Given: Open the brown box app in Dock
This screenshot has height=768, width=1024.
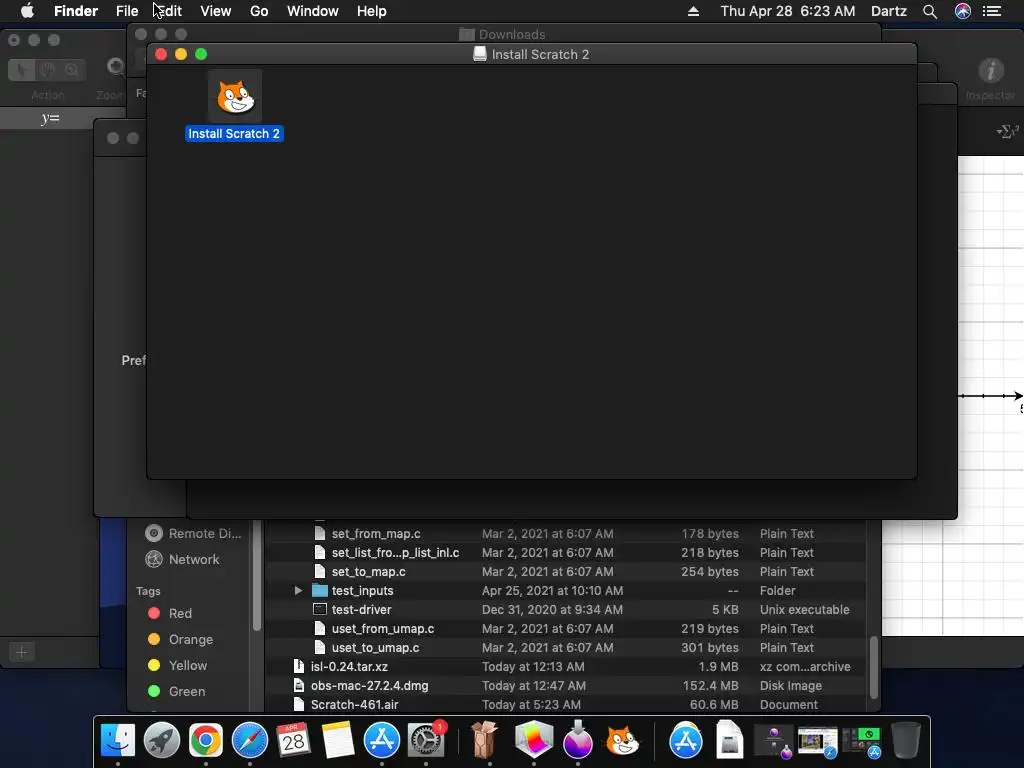Looking at the screenshot, I should [x=484, y=740].
